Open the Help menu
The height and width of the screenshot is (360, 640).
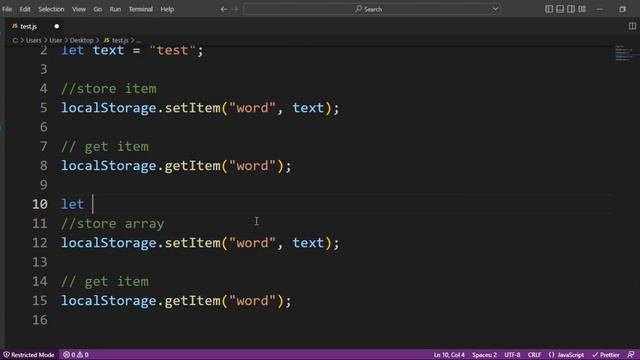(x=167, y=9)
